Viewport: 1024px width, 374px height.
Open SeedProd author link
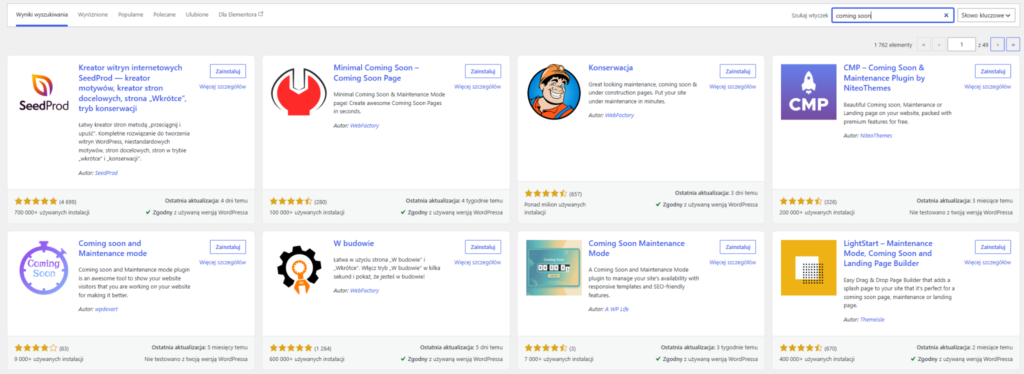[106, 173]
